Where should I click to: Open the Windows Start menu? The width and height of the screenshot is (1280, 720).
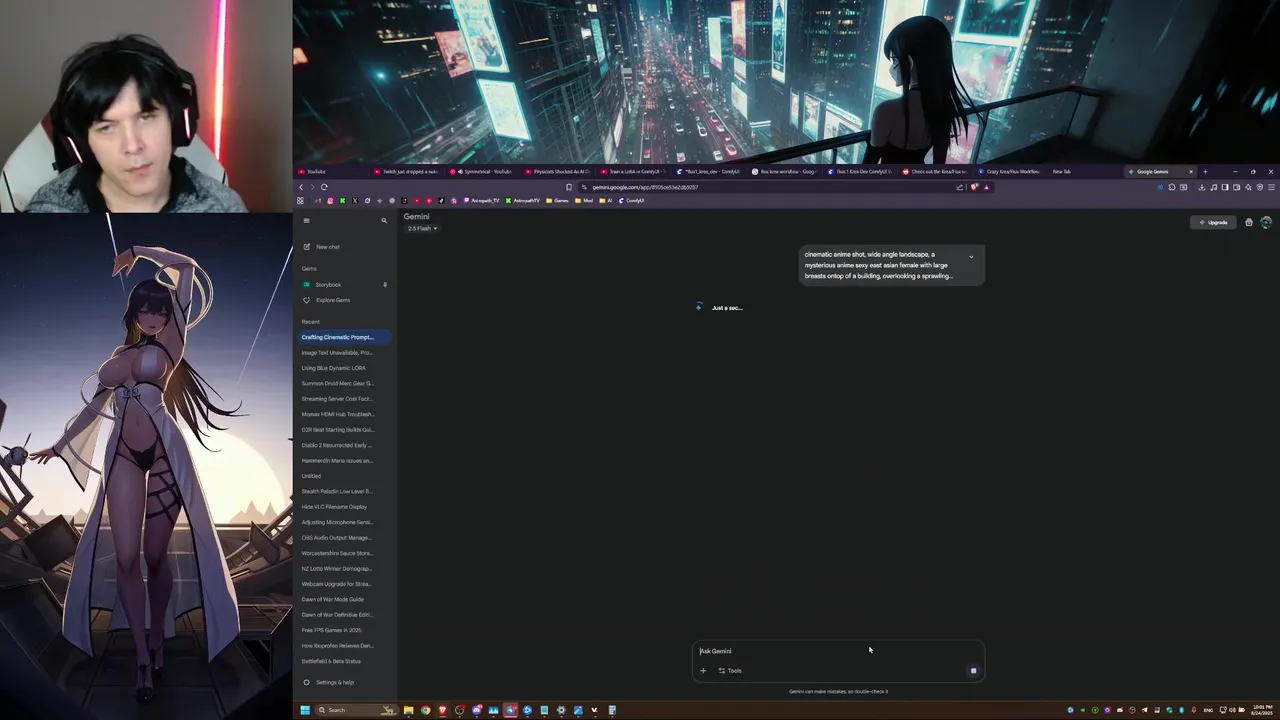(305, 710)
